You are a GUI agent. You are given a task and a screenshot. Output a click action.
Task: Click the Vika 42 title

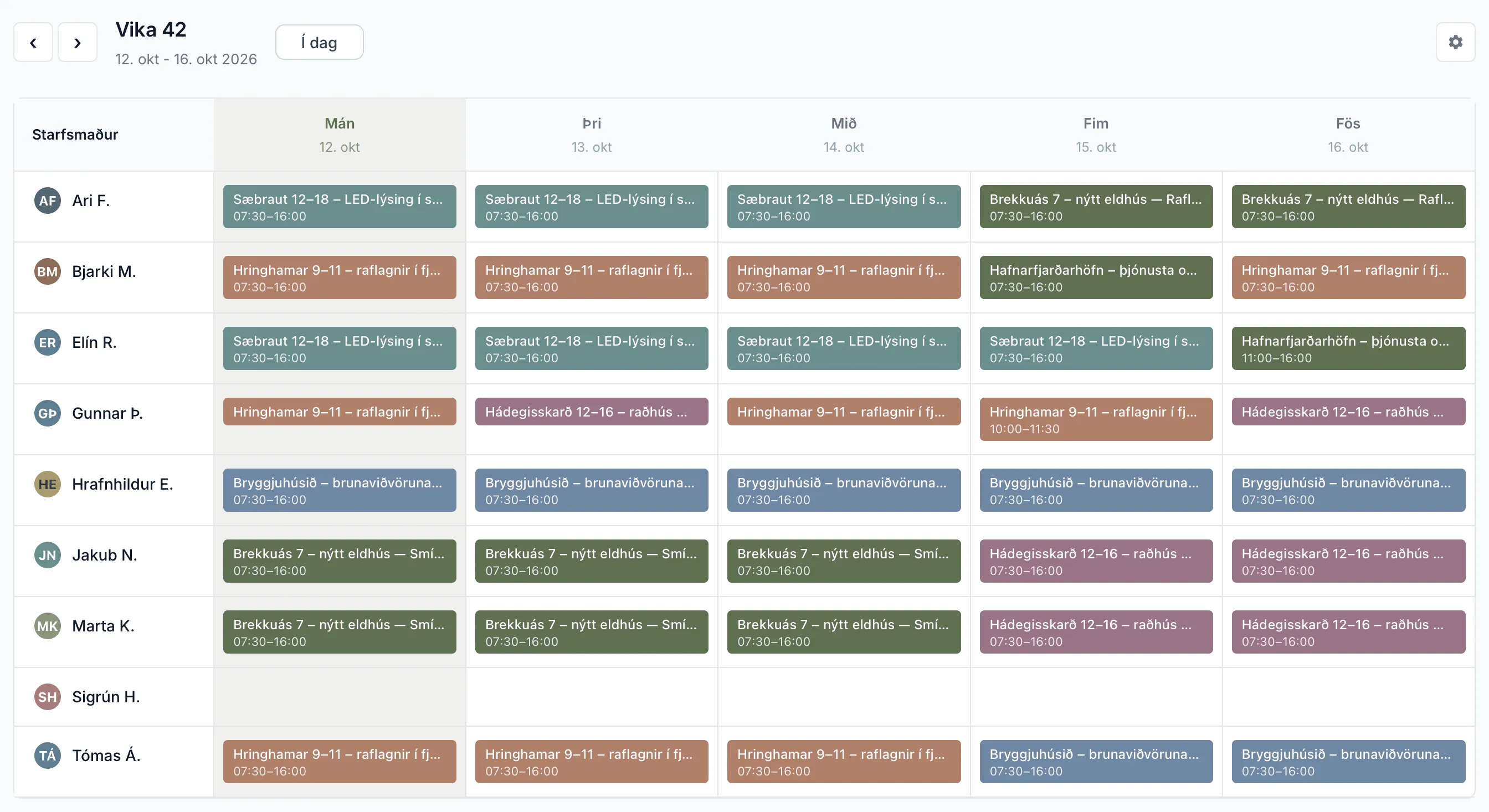click(151, 29)
